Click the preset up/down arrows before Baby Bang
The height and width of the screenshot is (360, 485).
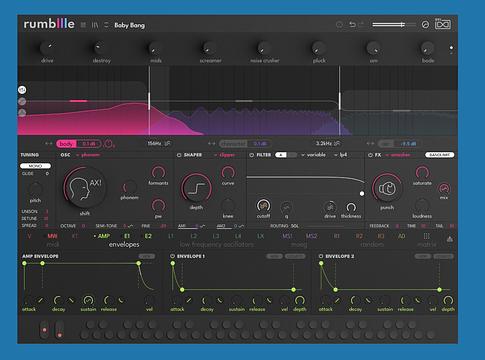point(106,25)
